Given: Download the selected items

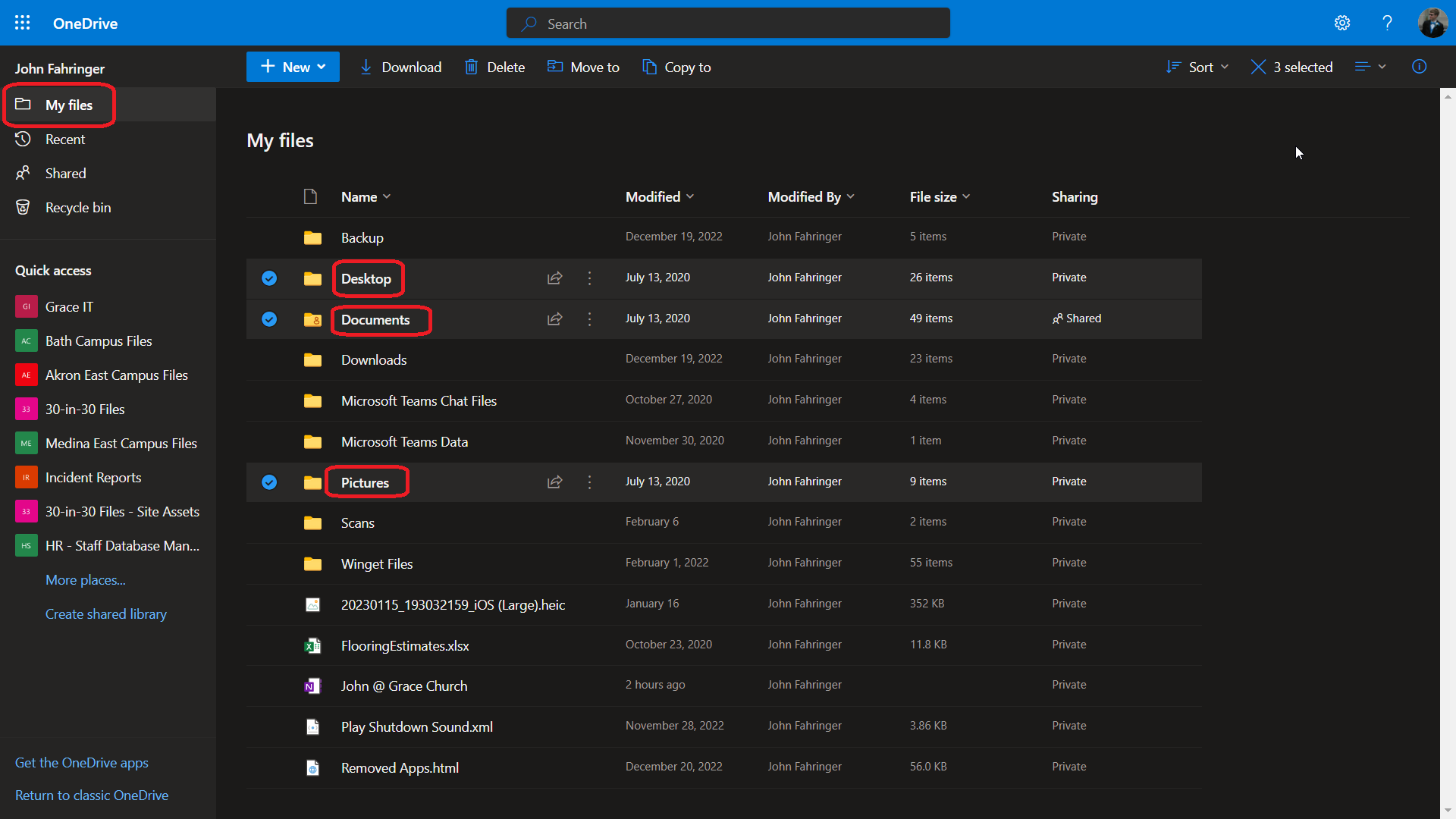Looking at the screenshot, I should click(400, 67).
